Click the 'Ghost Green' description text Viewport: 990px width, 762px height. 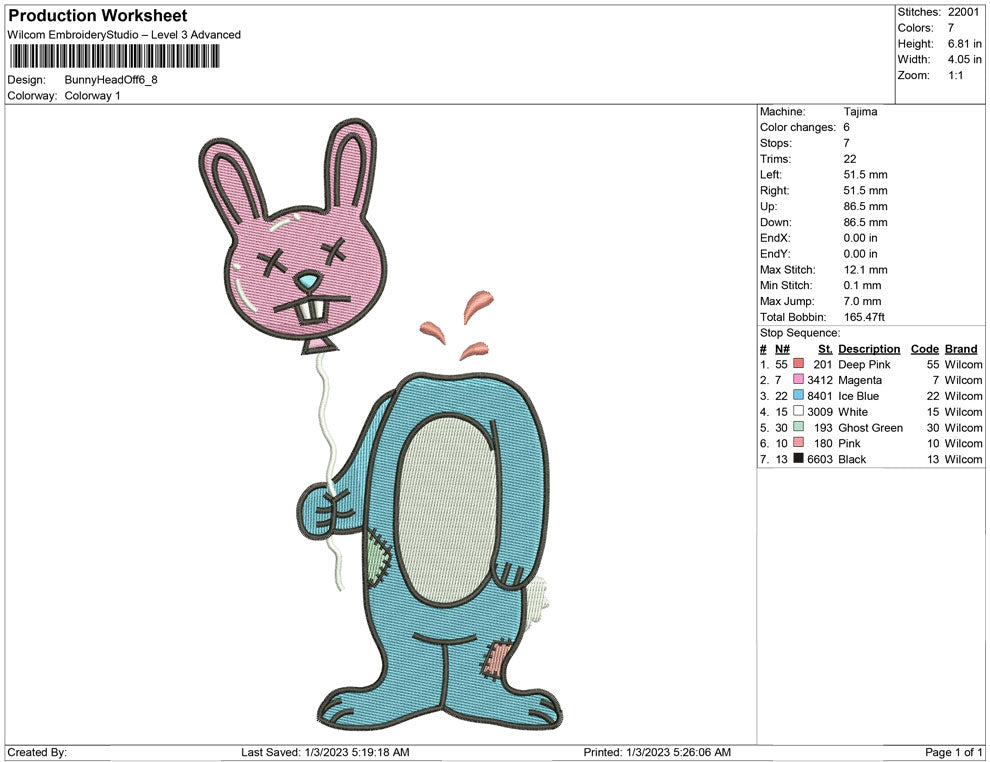[870, 427]
